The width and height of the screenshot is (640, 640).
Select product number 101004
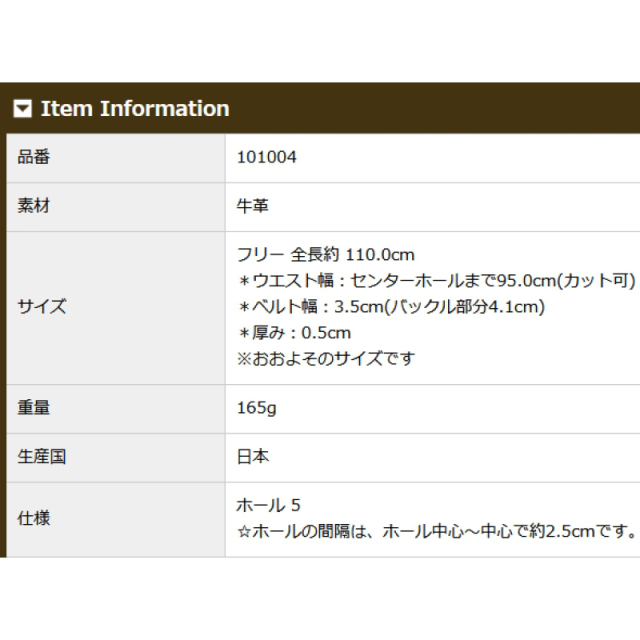(x=267, y=157)
